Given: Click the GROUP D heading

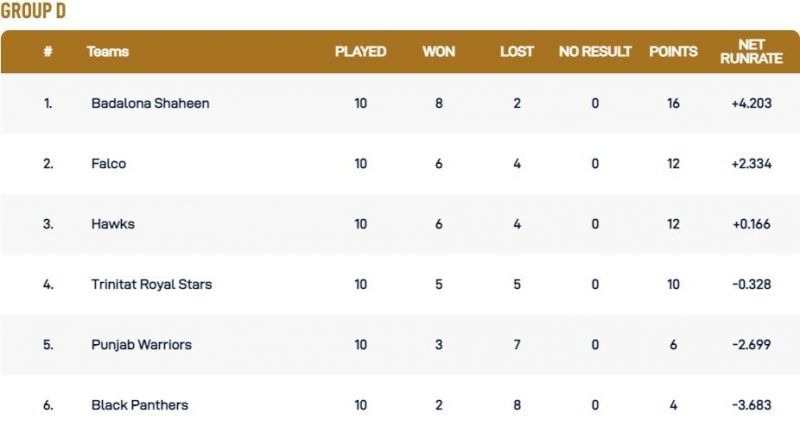Looking at the screenshot, I should (33, 12).
